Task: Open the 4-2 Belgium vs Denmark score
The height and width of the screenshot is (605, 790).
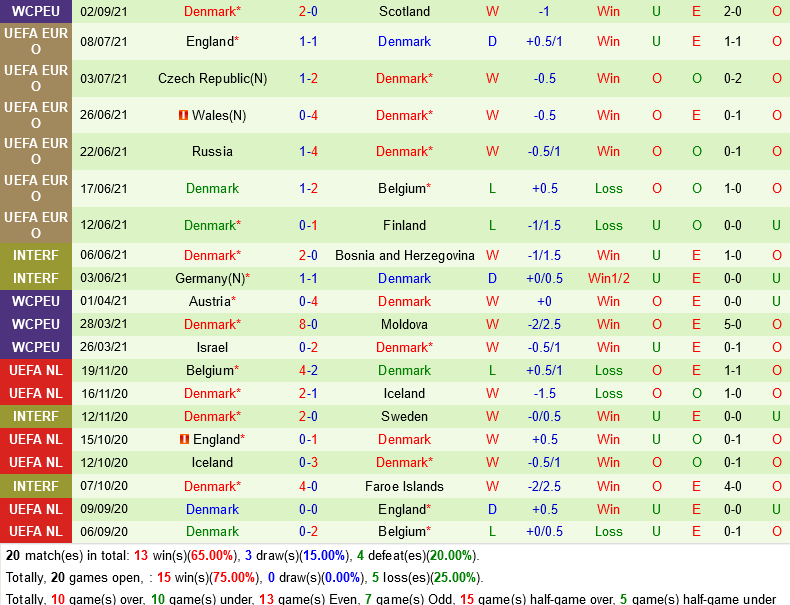Action: click(x=308, y=371)
